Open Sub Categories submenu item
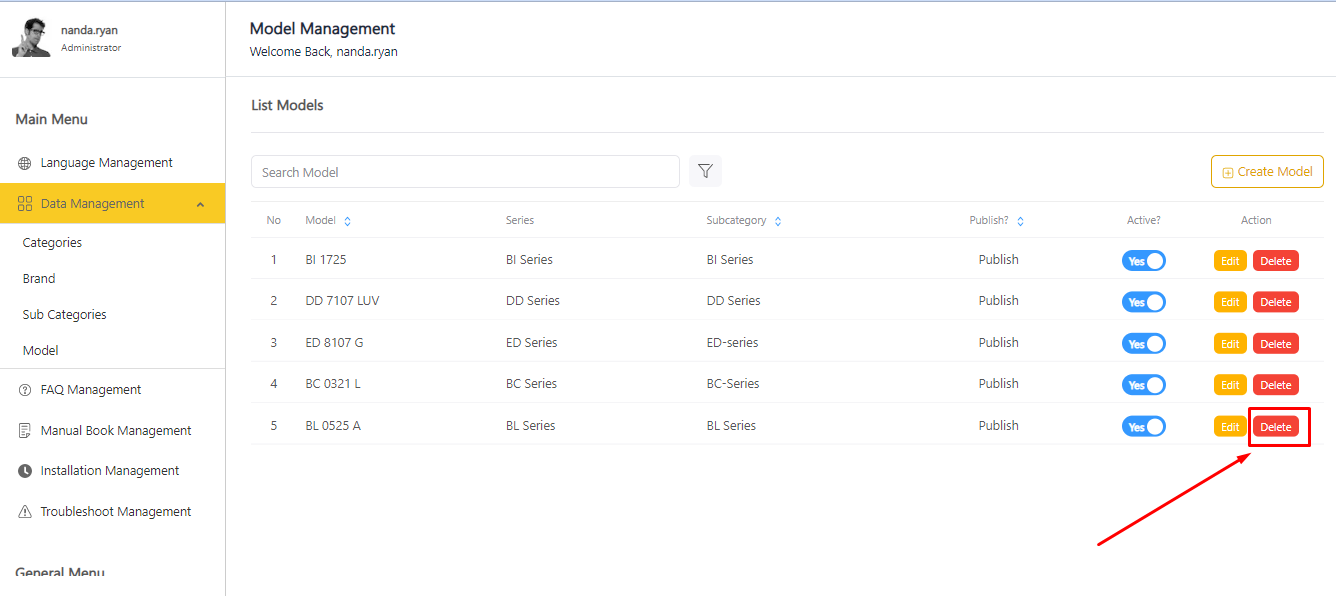Image resolution: width=1336 pixels, height=596 pixels. 64,315
